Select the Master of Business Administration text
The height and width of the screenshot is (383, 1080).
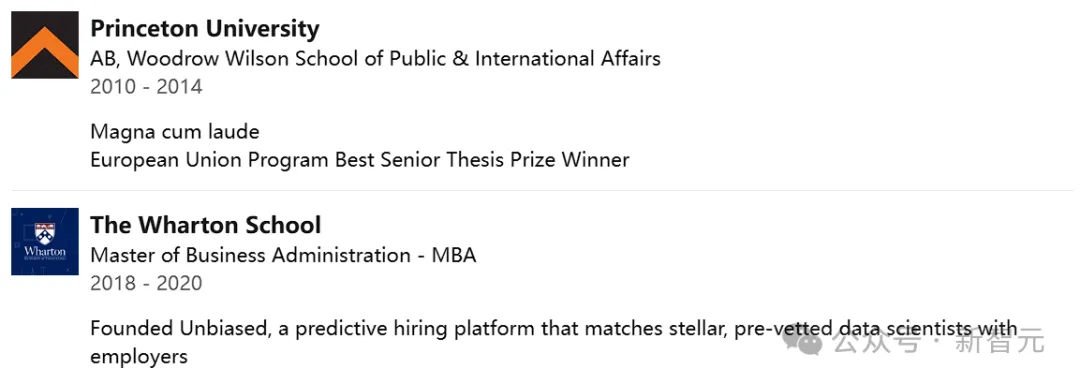click(x=251, y=255)
